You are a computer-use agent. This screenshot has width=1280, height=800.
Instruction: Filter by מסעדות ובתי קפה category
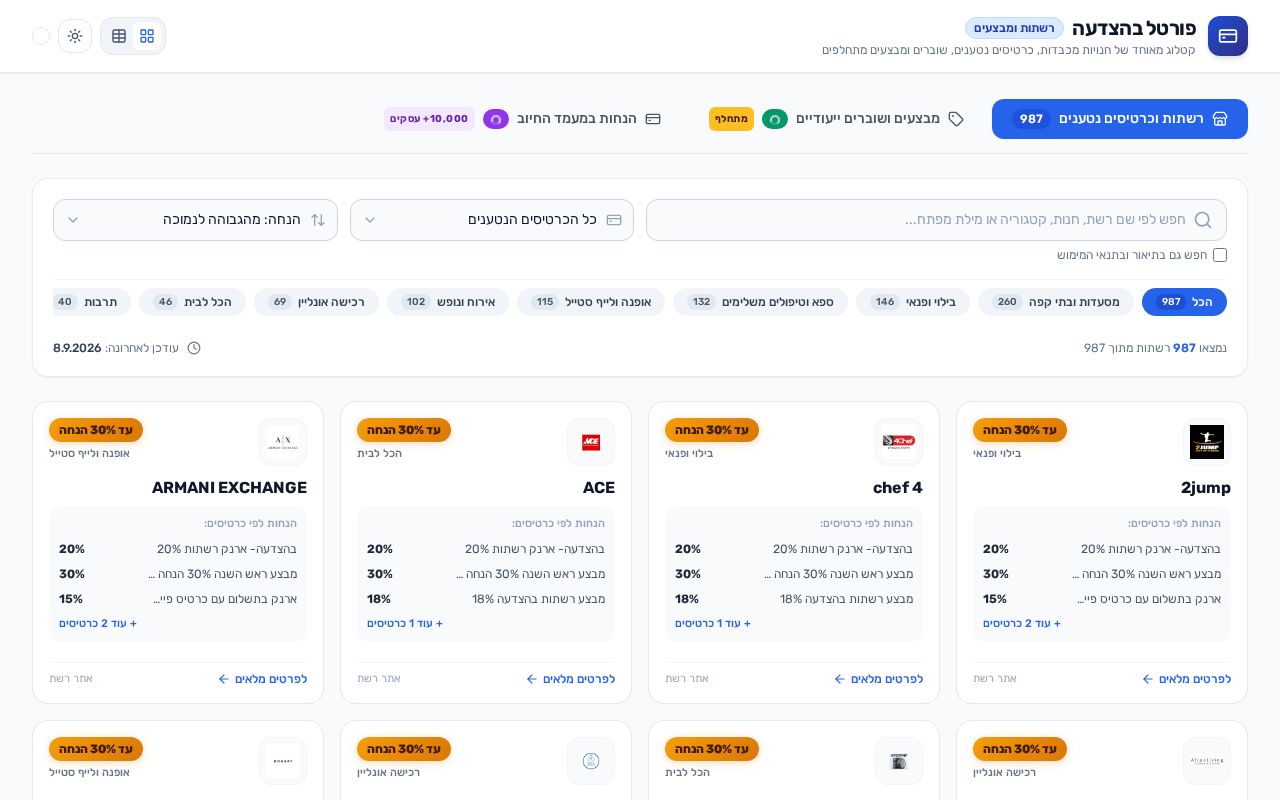pyautogui.click(x=1056, y=302)
